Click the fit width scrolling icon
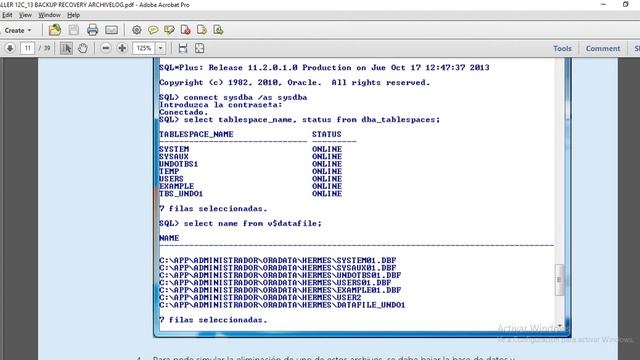The width and height of the screenshot is (640, 360). (x=183, y=48)
